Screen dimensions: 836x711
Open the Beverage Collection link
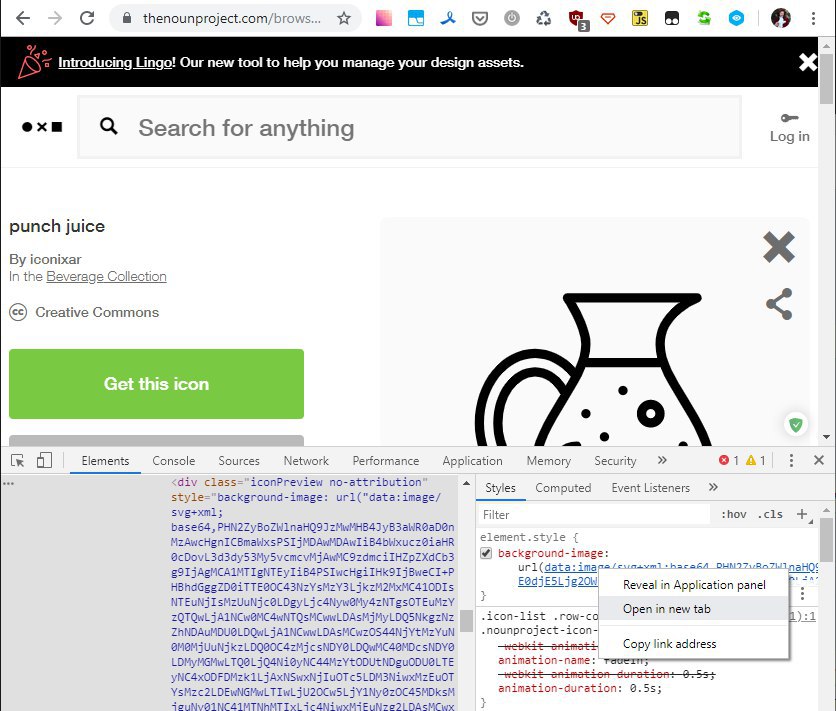click(x=106, y=277)
